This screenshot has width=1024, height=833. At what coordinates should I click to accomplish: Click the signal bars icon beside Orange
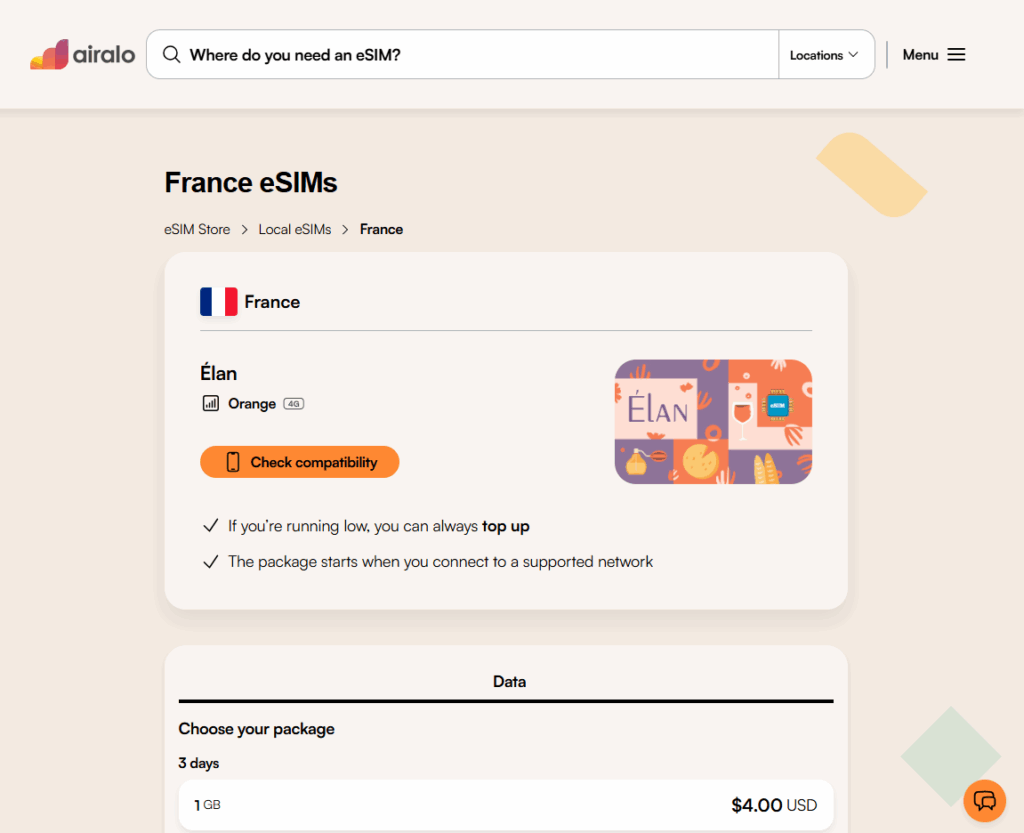(210, 404)
